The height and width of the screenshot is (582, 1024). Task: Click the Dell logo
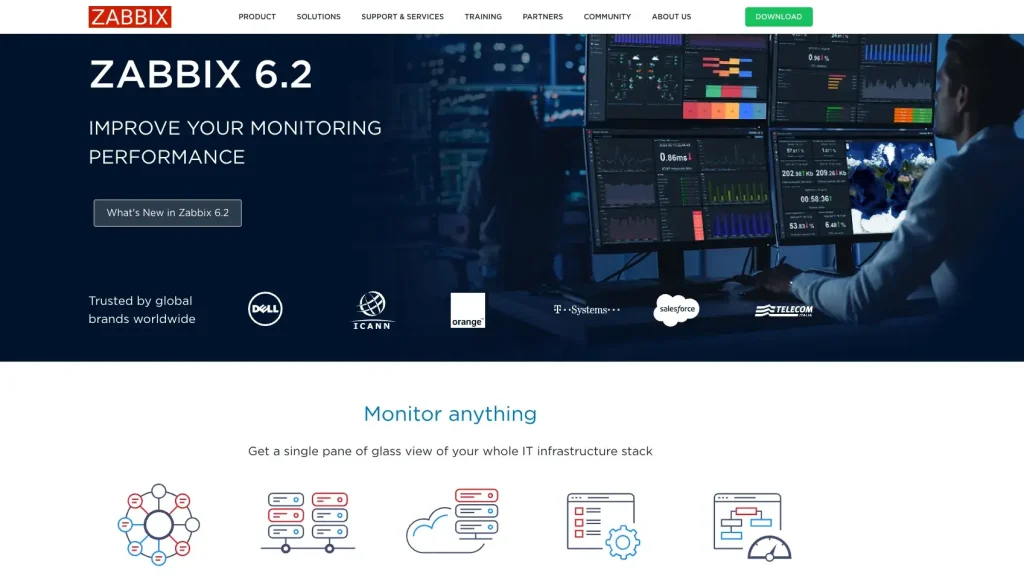[265, 309]
